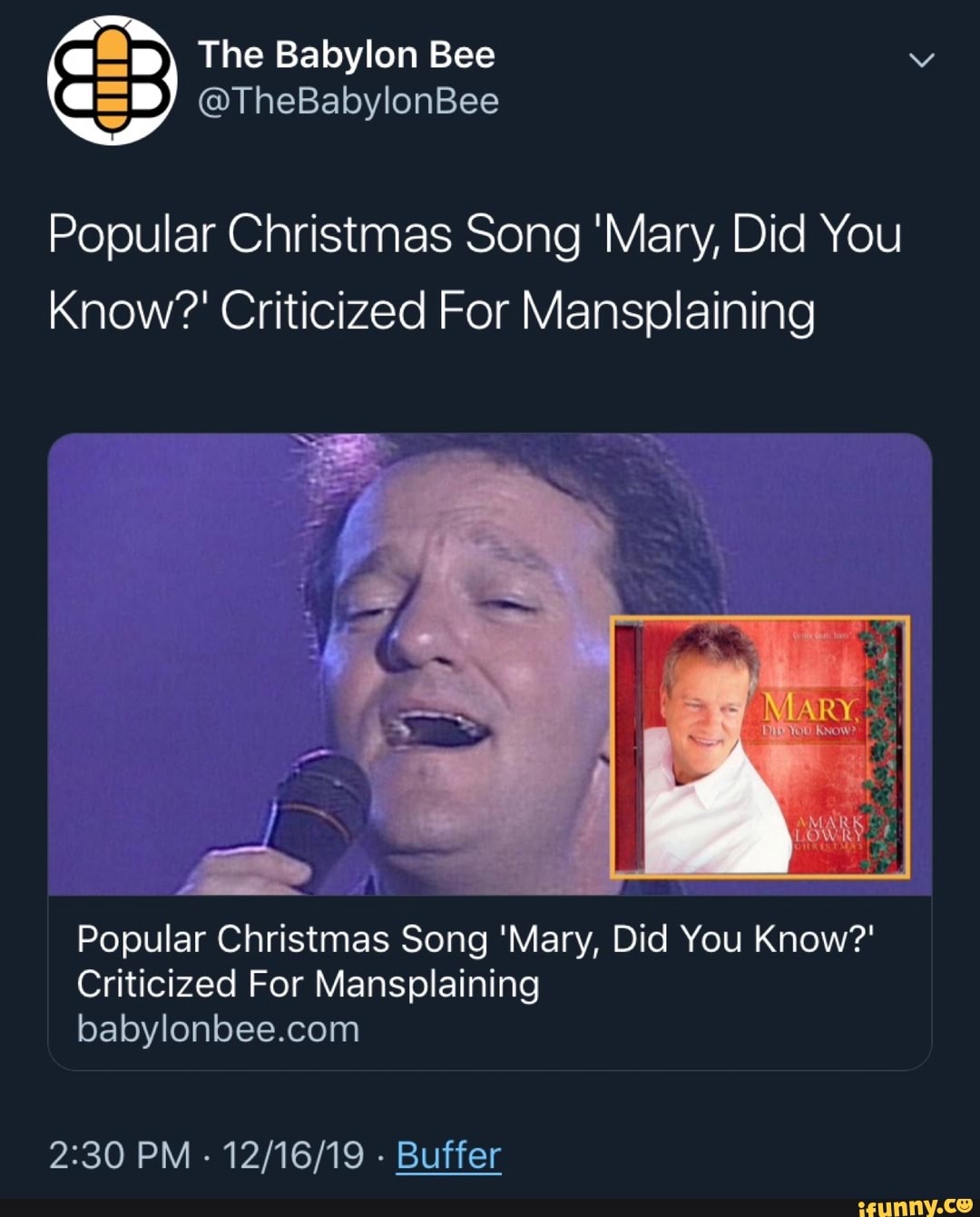Click The Babylon Bee display name
Image resolution: width=980 pixels, height=1217 pixels.
click(347, 54)
